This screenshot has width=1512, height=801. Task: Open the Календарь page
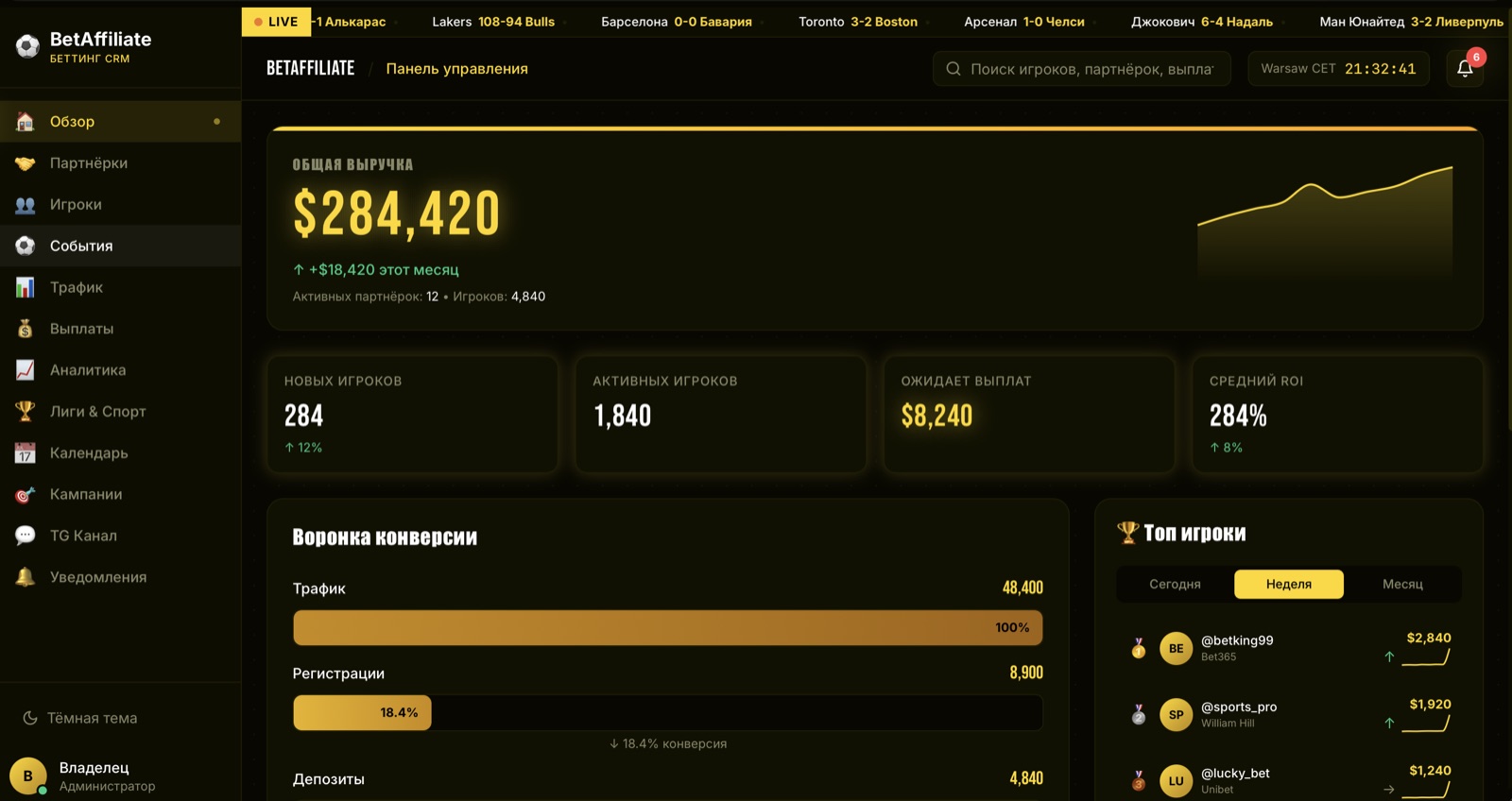[120, 452]
